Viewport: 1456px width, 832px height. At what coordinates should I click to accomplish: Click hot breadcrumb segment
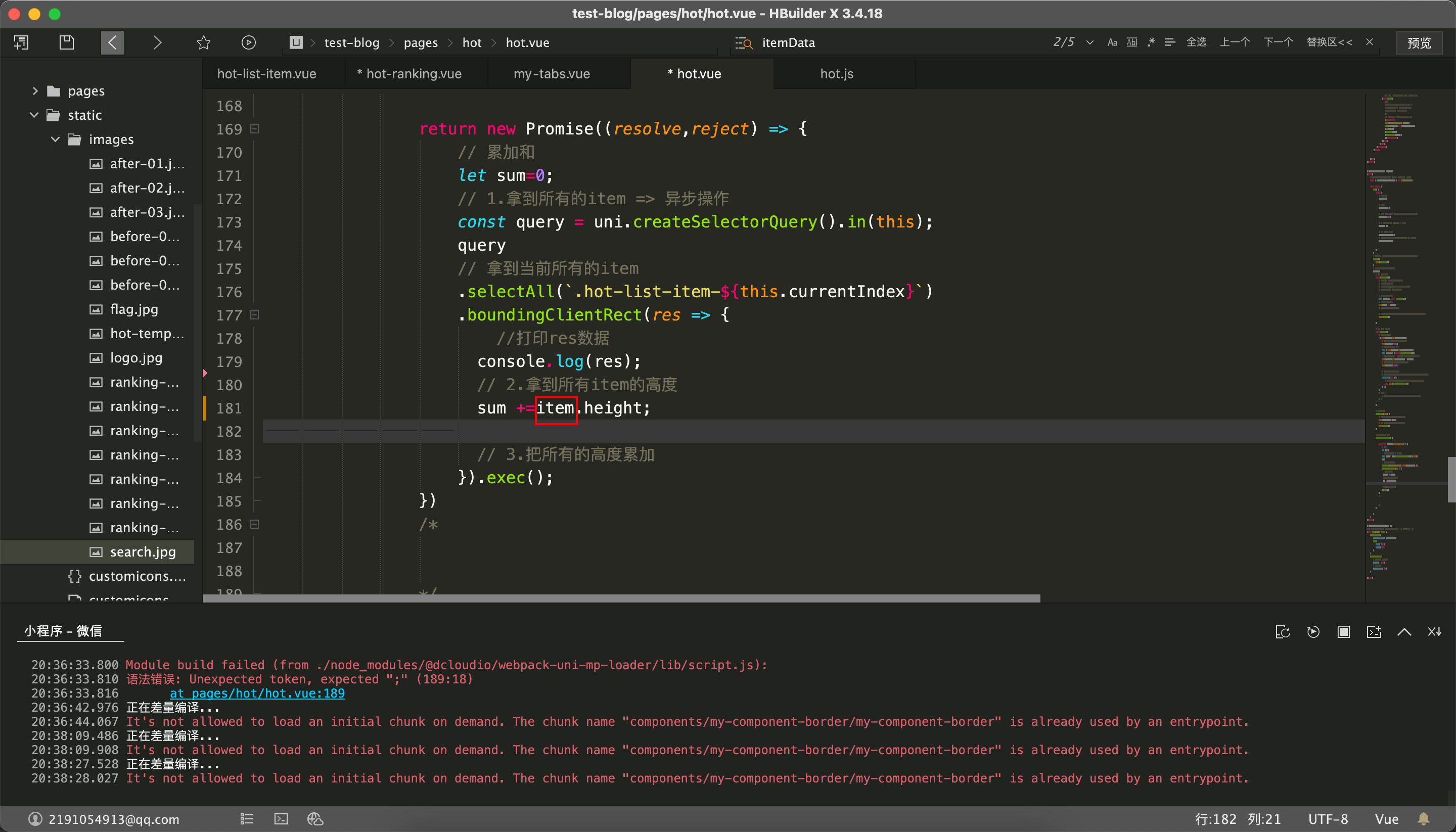471,43
